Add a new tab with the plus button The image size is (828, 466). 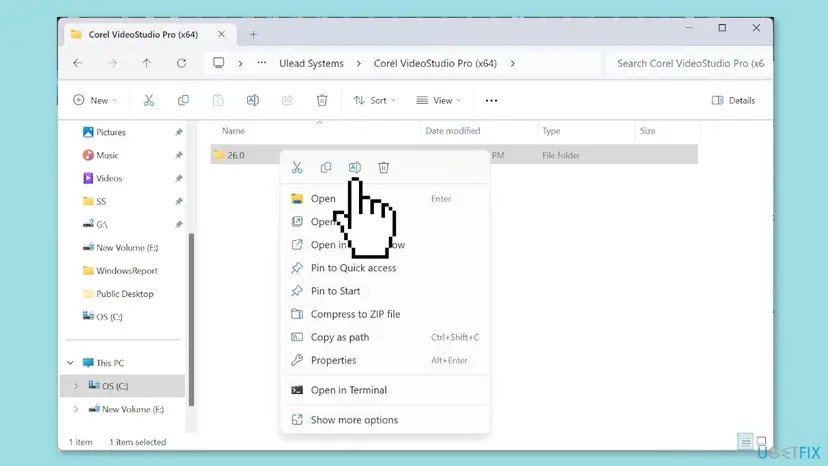coord(253,34)
